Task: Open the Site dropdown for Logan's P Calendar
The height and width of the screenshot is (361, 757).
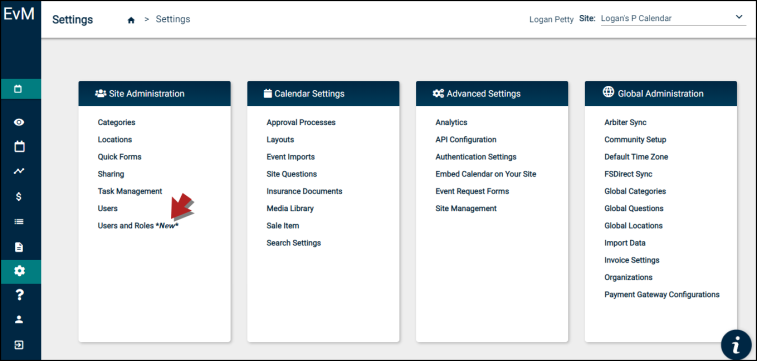Action: pos(673,19)
